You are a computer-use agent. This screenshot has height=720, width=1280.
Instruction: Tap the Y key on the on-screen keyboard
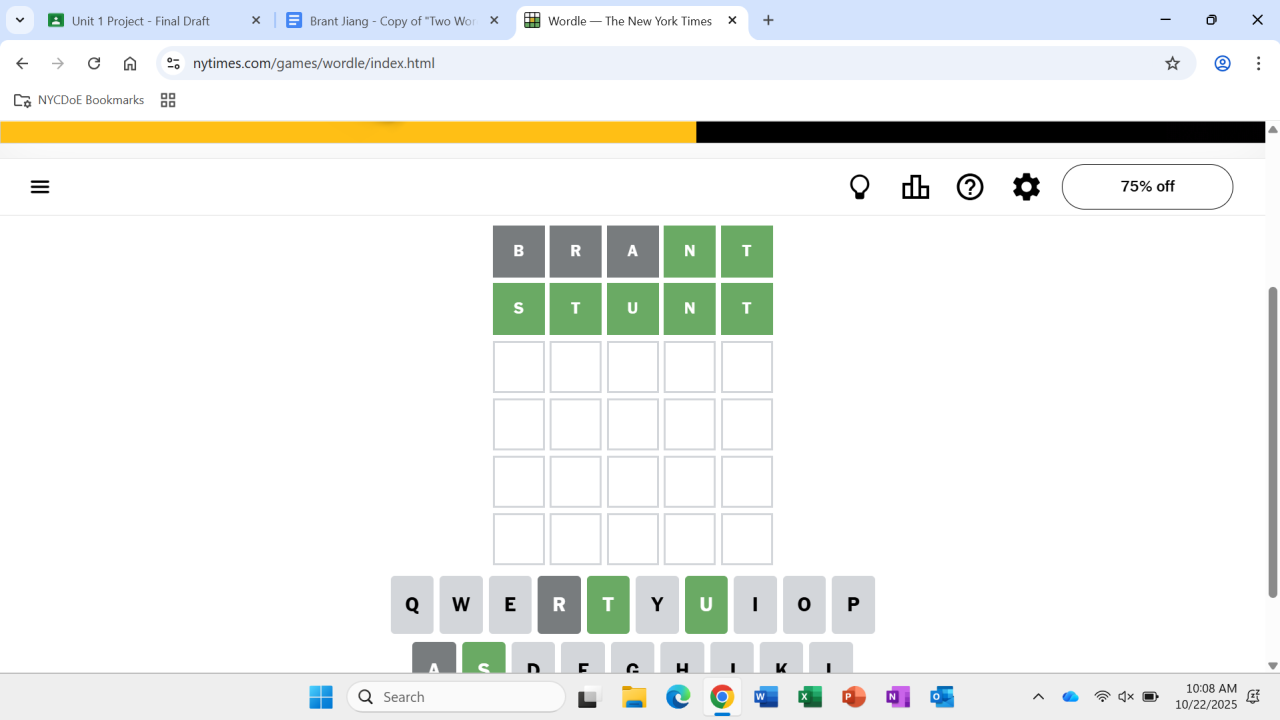pyautogui.click(x=657, y=605)
